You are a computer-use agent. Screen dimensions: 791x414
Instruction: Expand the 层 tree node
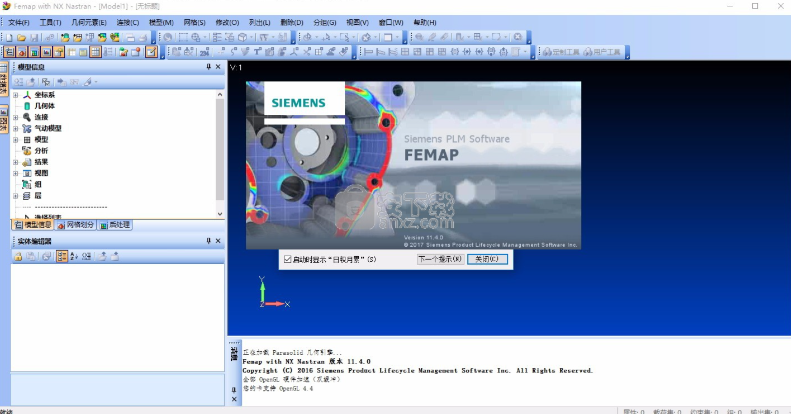pyautogui.click(x=16, y=196)
